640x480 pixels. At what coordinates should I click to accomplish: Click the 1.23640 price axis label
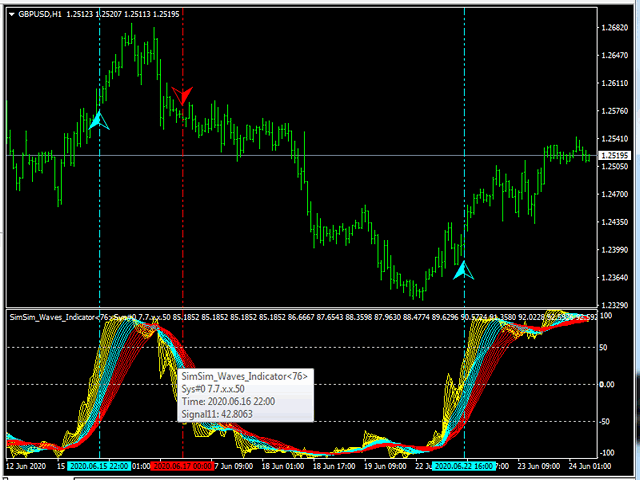(615, 278)
